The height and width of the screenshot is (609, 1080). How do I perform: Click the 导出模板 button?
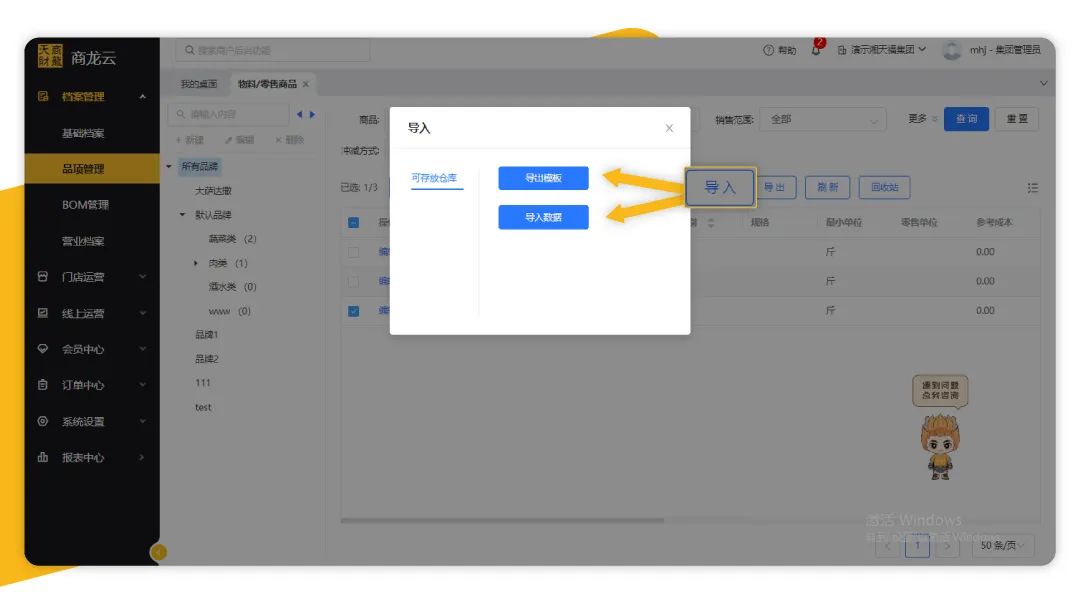coord(543,178)
